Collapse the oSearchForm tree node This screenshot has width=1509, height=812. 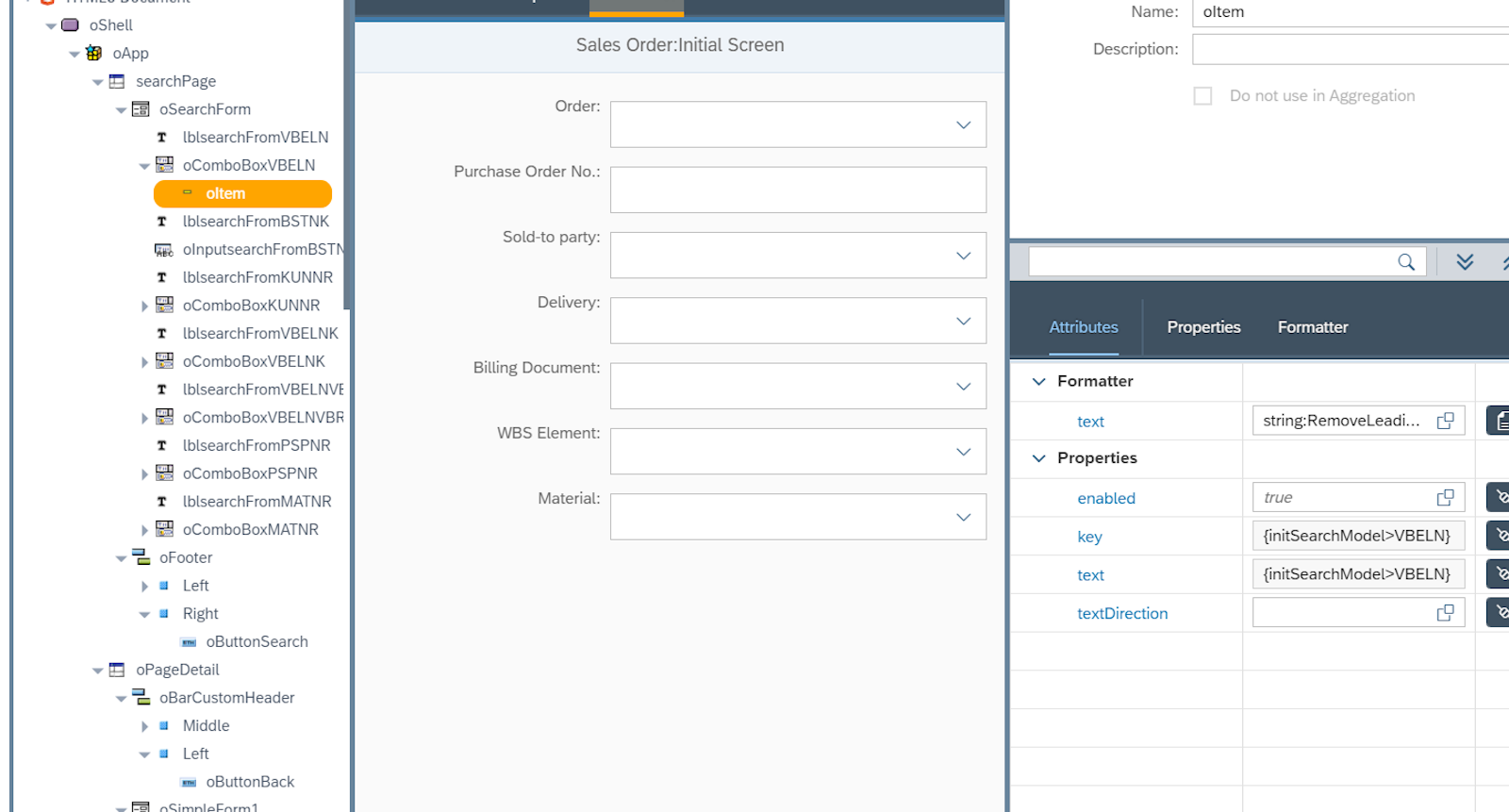[121, 110]
